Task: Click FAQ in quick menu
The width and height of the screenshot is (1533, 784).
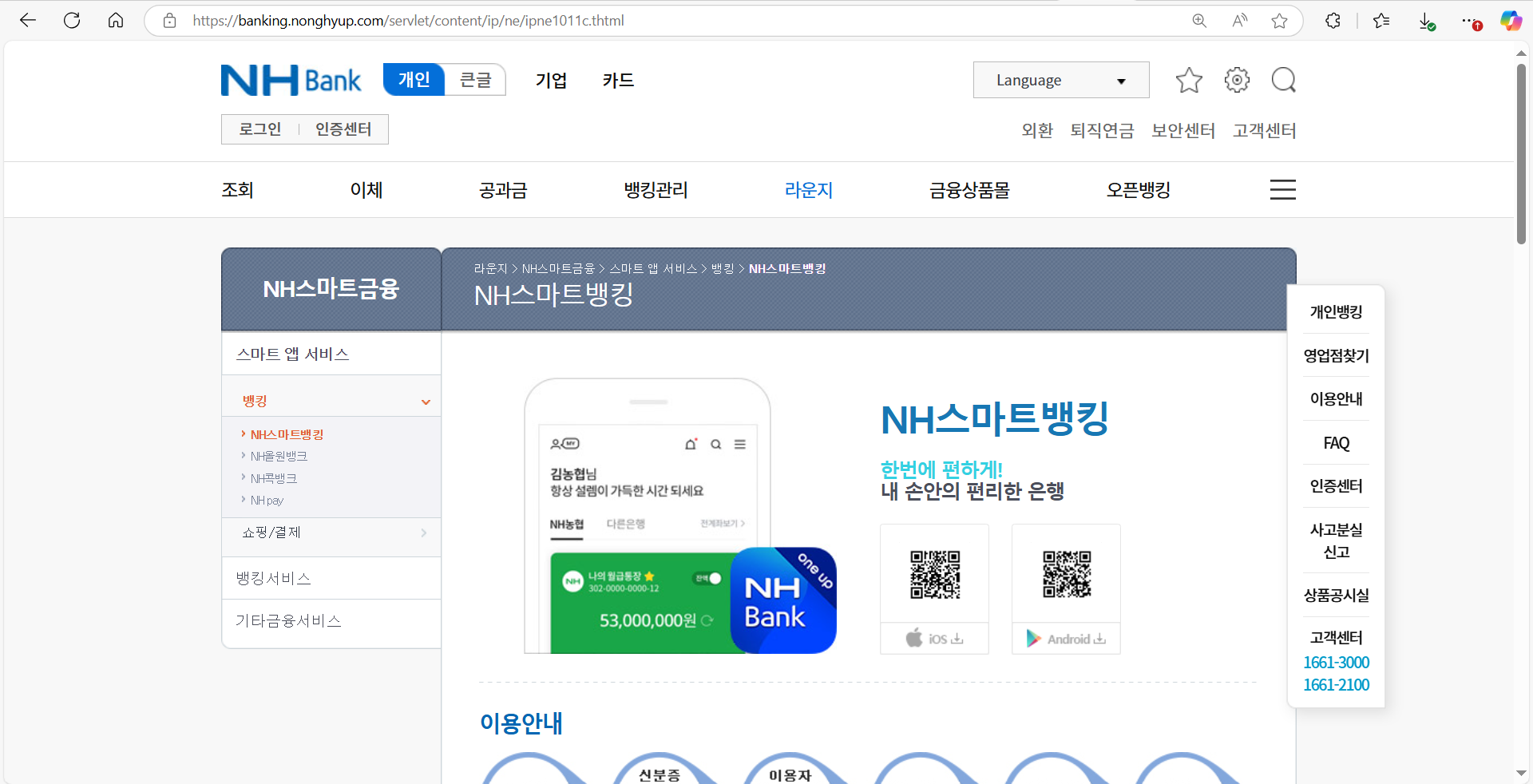Action: (1336, 442)
